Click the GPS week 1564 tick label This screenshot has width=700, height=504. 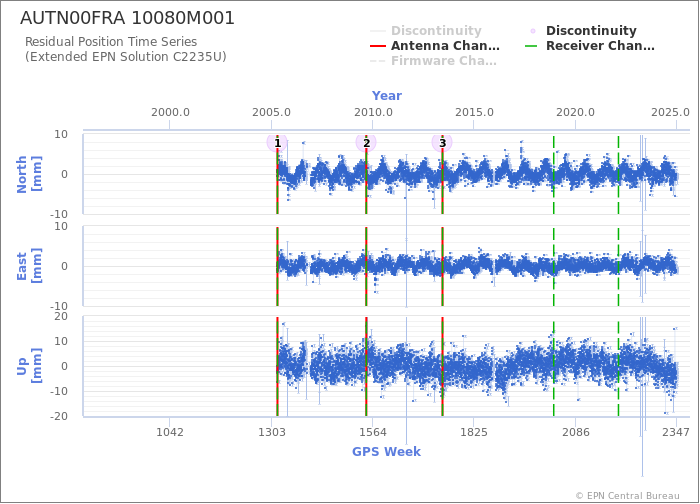373,432
